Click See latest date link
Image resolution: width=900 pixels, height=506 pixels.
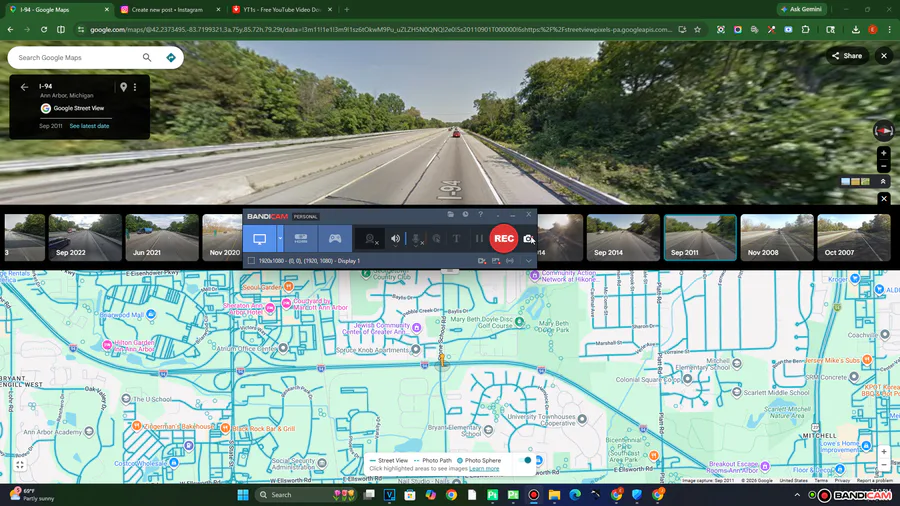[x=89, y=126]
